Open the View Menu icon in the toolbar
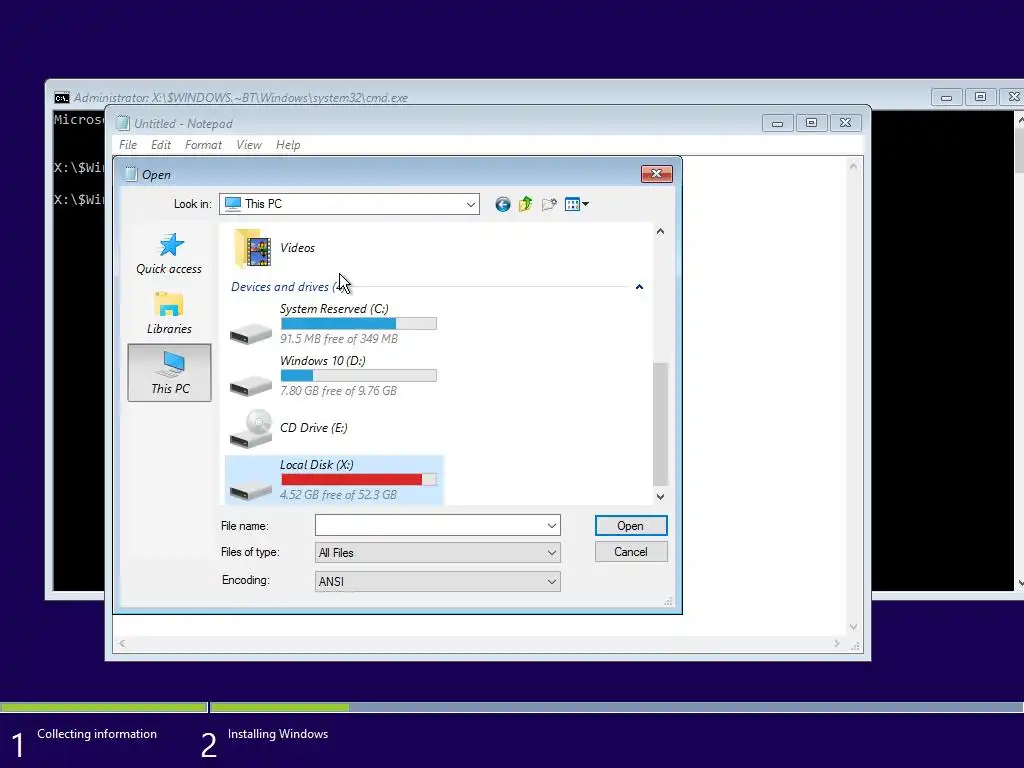This screenshot has width=1024, height=768. point(577,204)
